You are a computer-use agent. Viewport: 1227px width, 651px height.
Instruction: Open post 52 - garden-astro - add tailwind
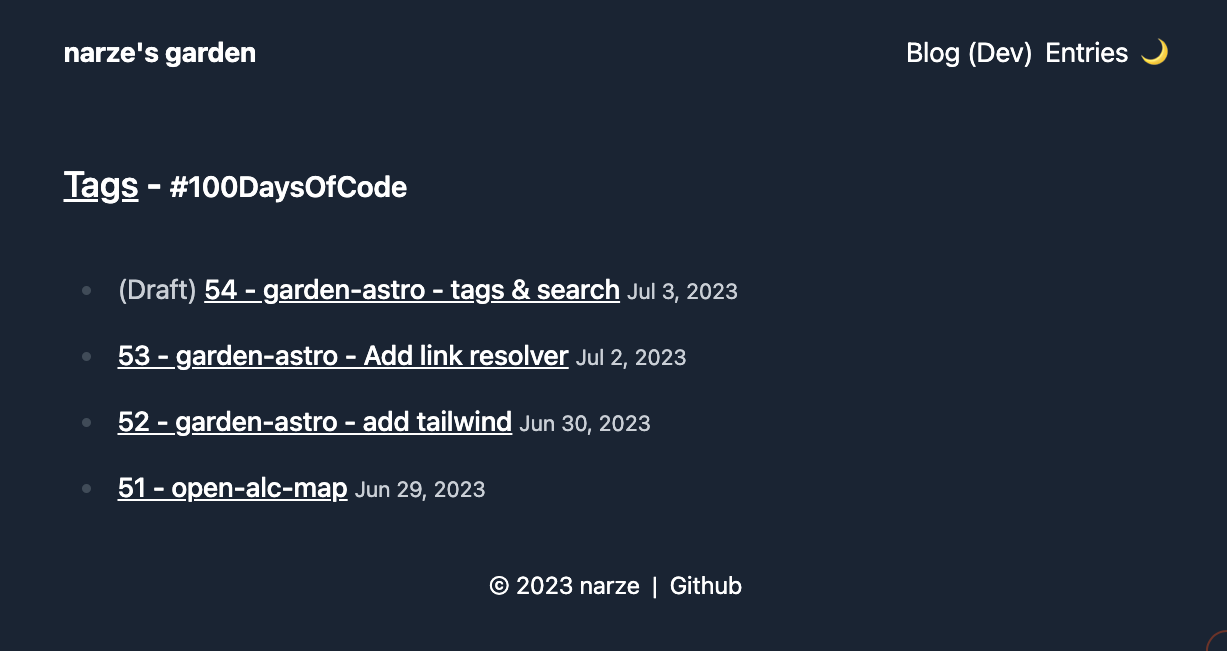click(315, 422)
